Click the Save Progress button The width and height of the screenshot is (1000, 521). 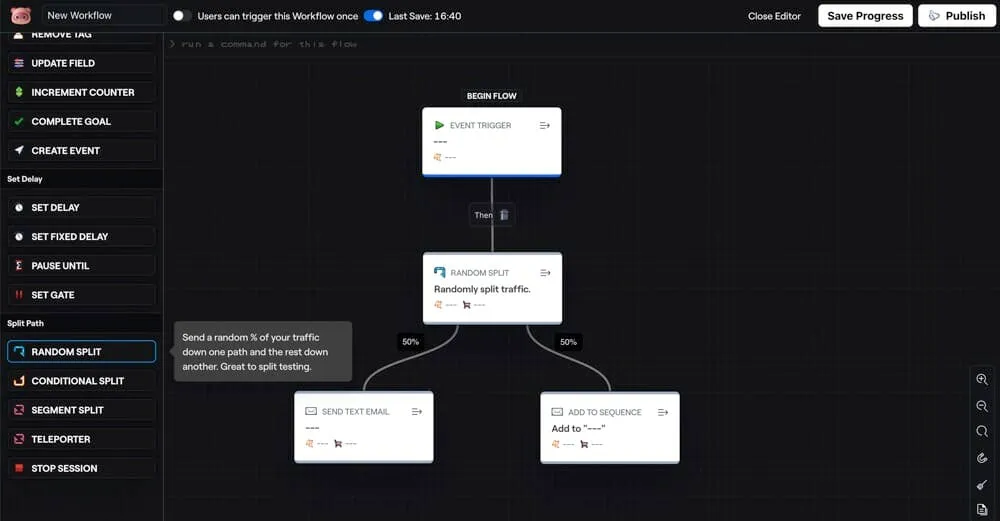point(865,16)
